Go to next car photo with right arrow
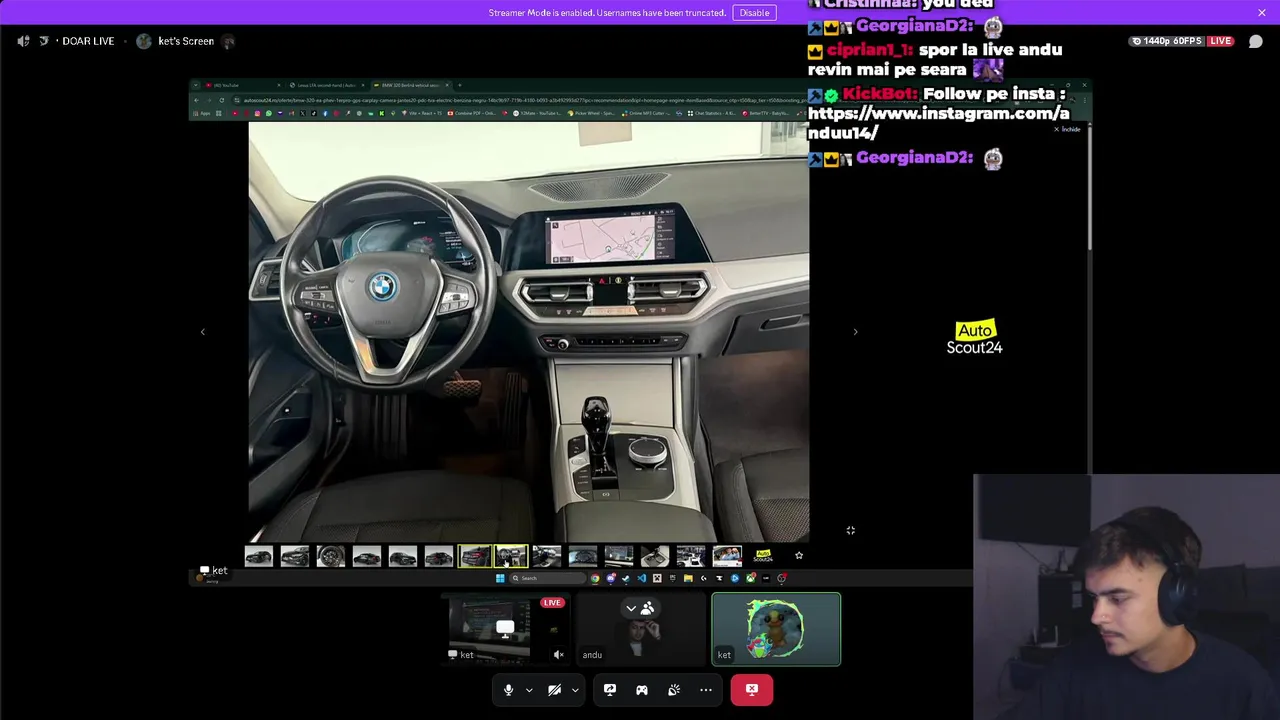 point(855,332)
